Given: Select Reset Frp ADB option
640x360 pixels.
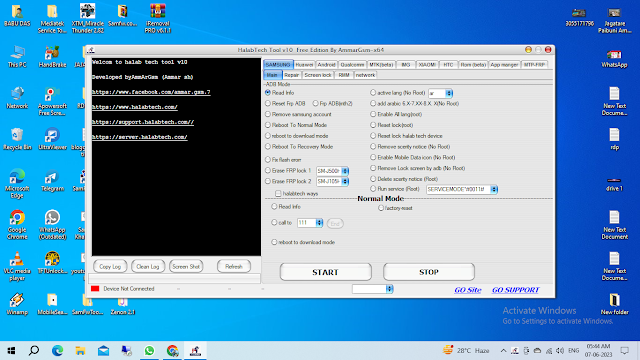Looking at the screenshot, I should point(268,104).
